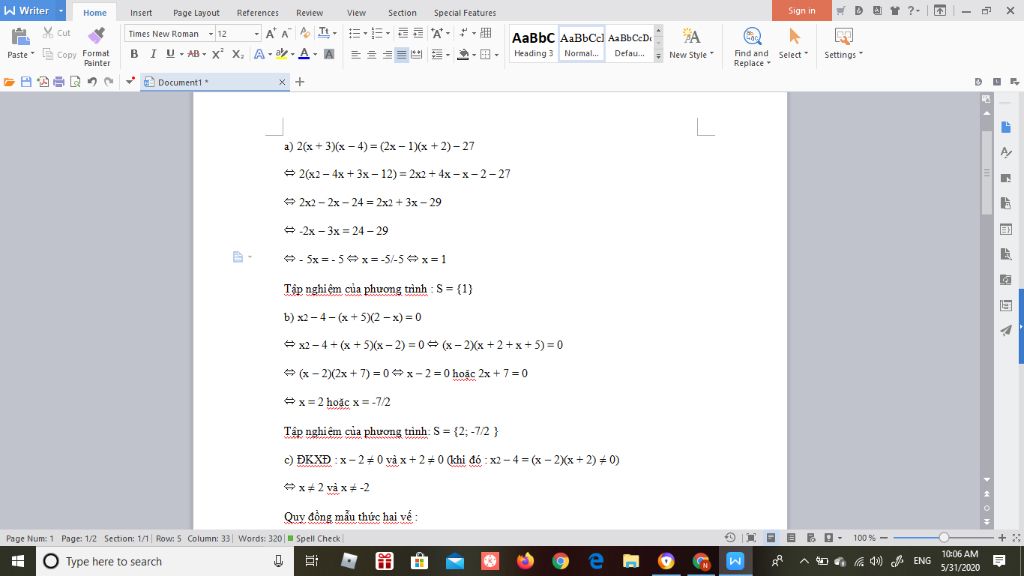The width and height of the screenshot is (1024, 576).
Task: Click the full screen icon in status bar
Action: pos(751,537)
